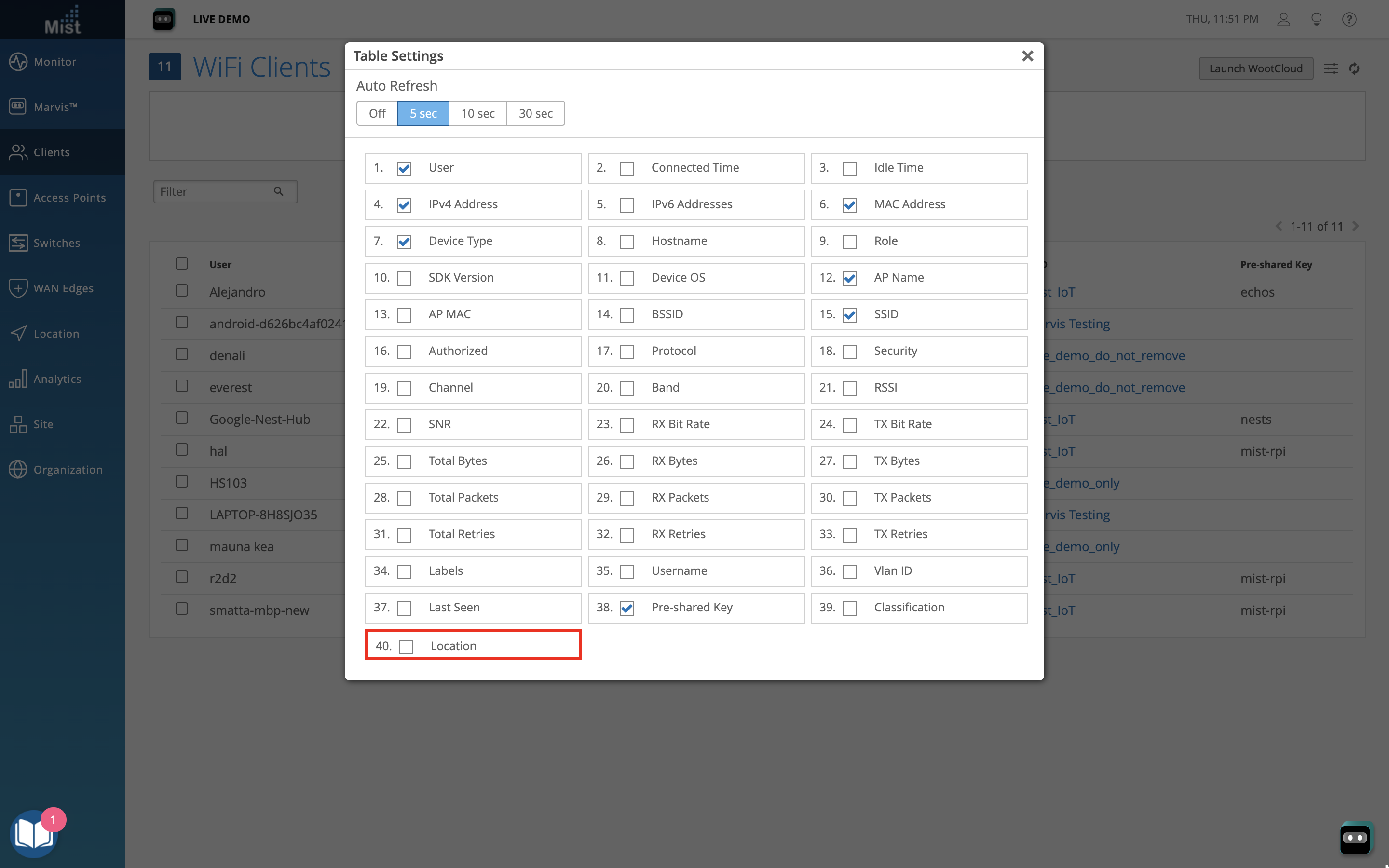Open the help question mark icon
Image resolution: width=1389 pixels, height=868 pixels.
pyautogui.click(x=1349, y=19)
